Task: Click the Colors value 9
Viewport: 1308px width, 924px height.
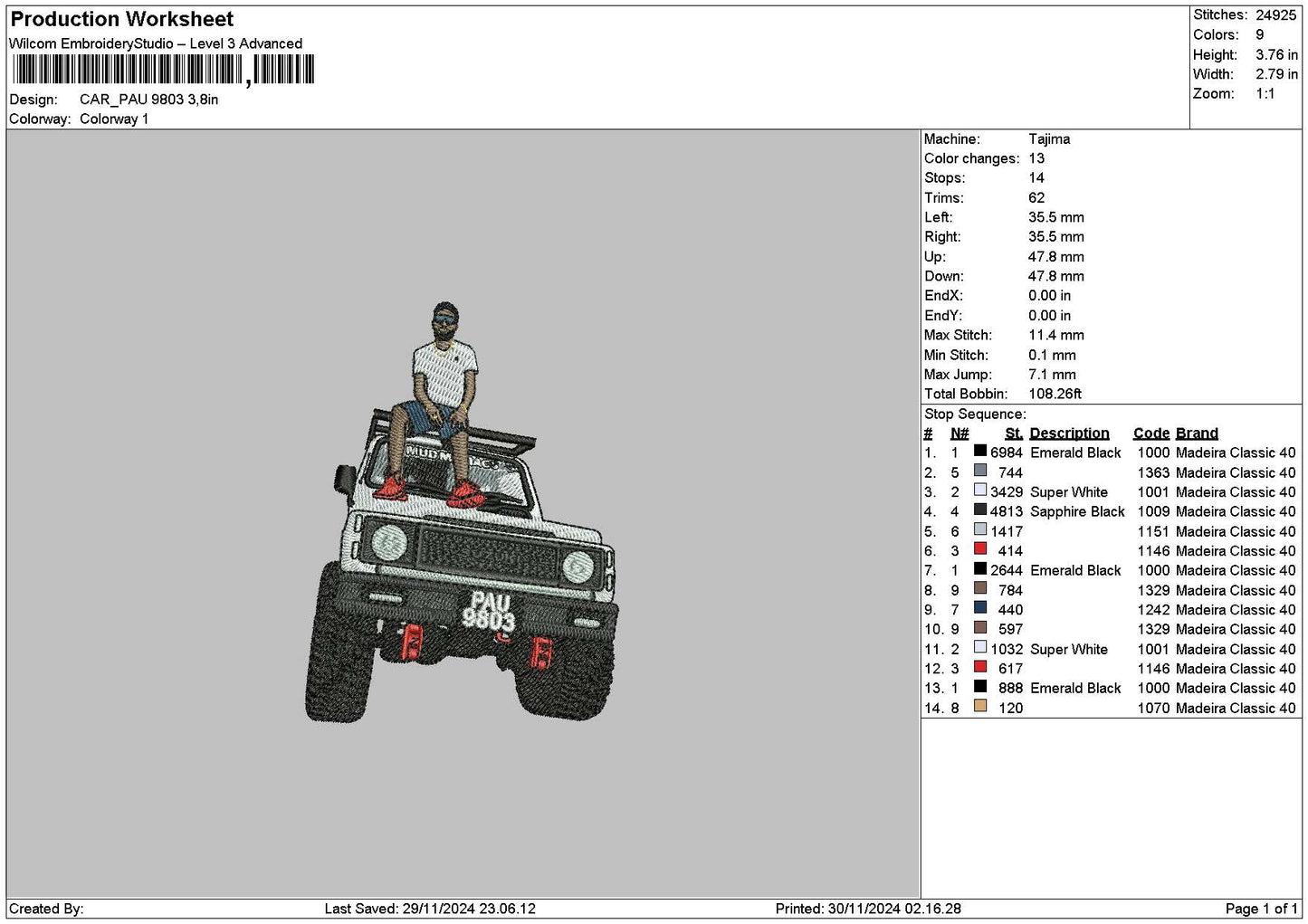Action: point(1260,34)
